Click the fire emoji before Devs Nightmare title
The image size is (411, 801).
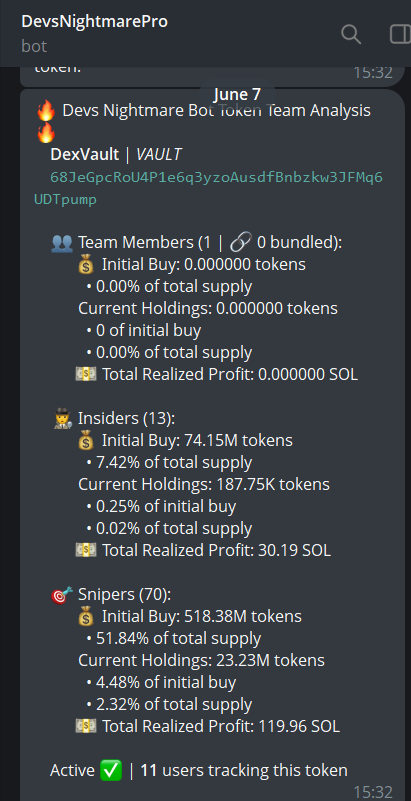[x=46, y=110]
